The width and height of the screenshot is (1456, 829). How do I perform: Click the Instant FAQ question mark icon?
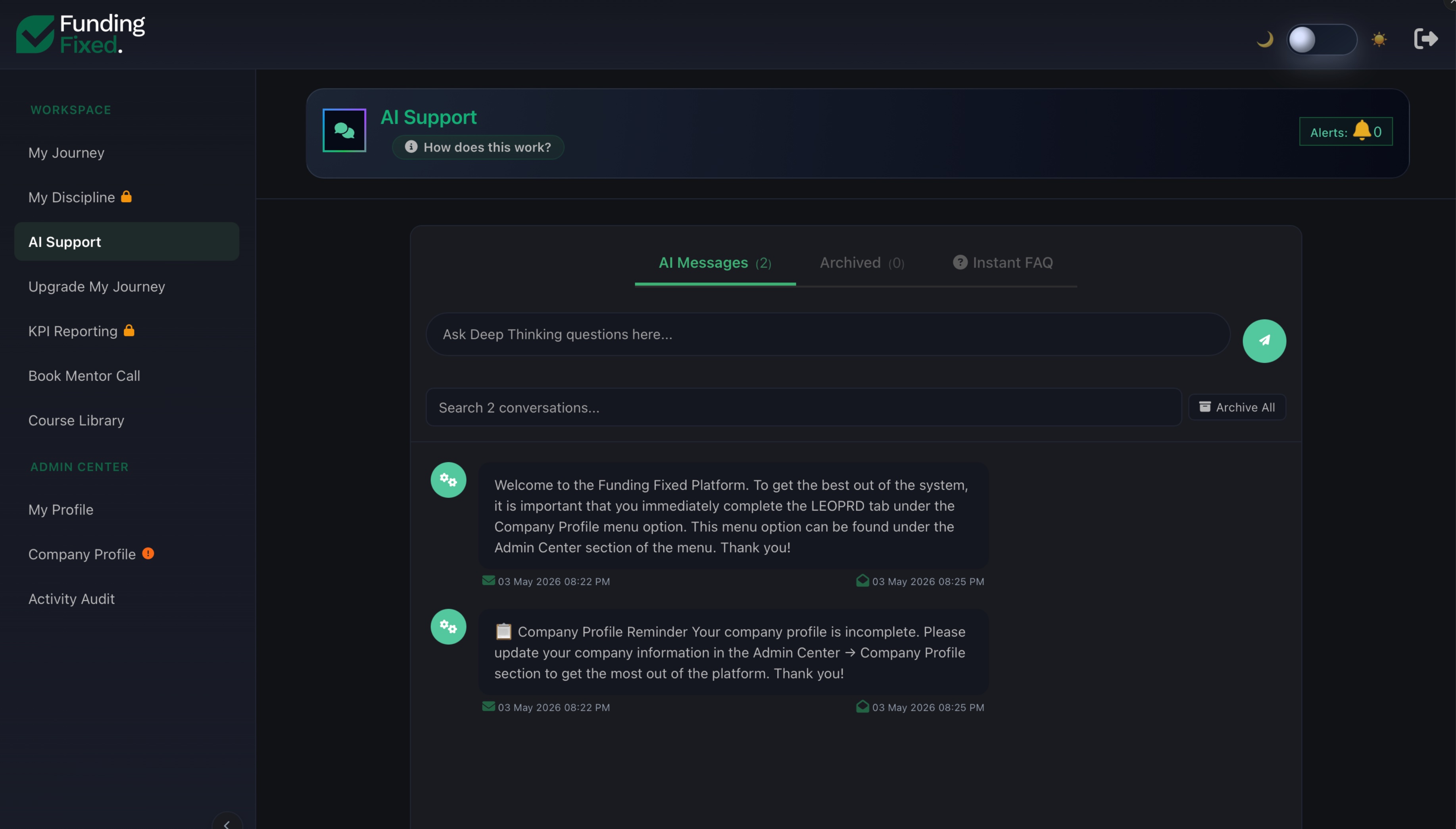960,262
